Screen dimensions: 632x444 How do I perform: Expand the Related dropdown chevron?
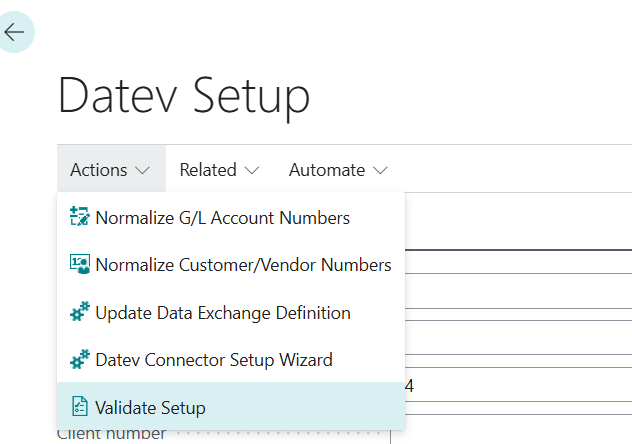(251, 171)
